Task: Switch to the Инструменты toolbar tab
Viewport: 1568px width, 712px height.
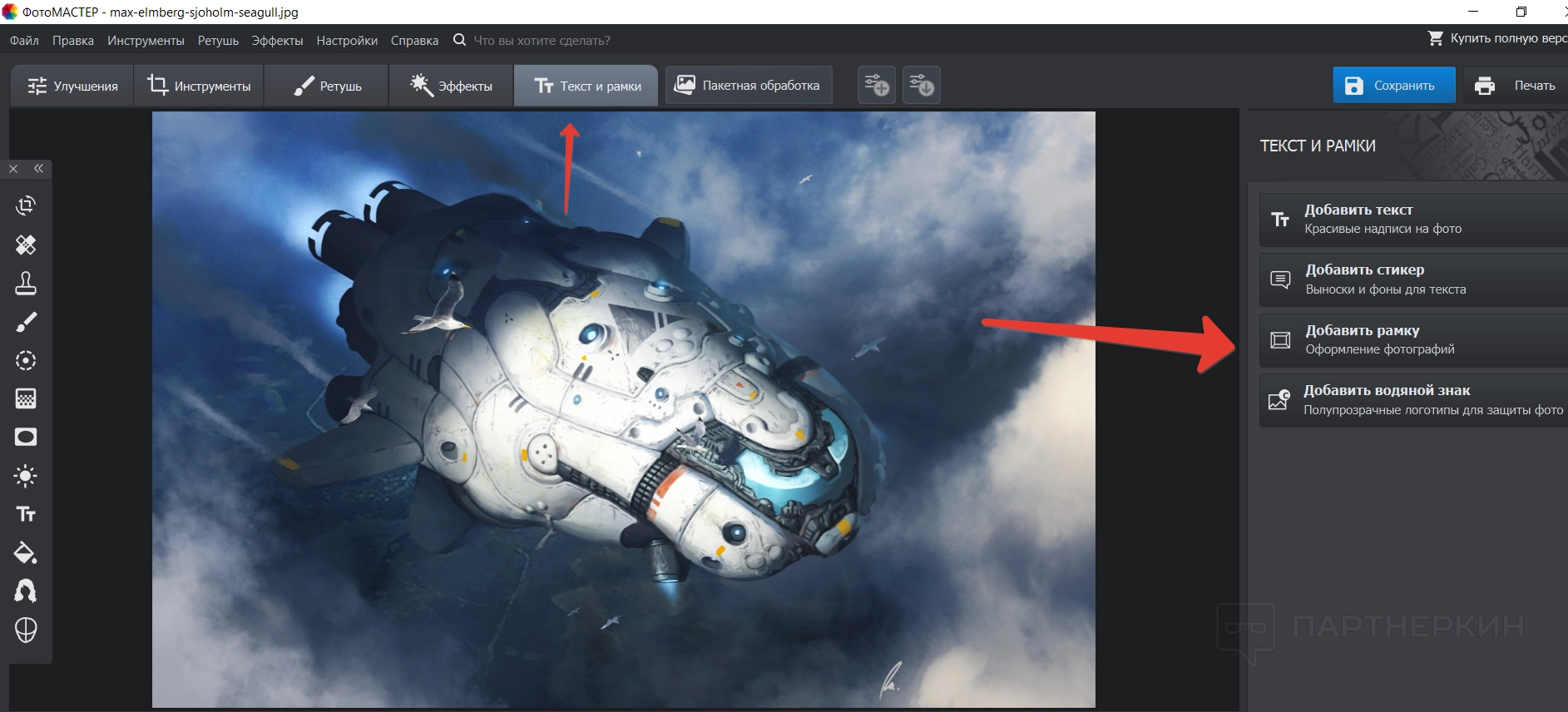Action: coord(199,86)
